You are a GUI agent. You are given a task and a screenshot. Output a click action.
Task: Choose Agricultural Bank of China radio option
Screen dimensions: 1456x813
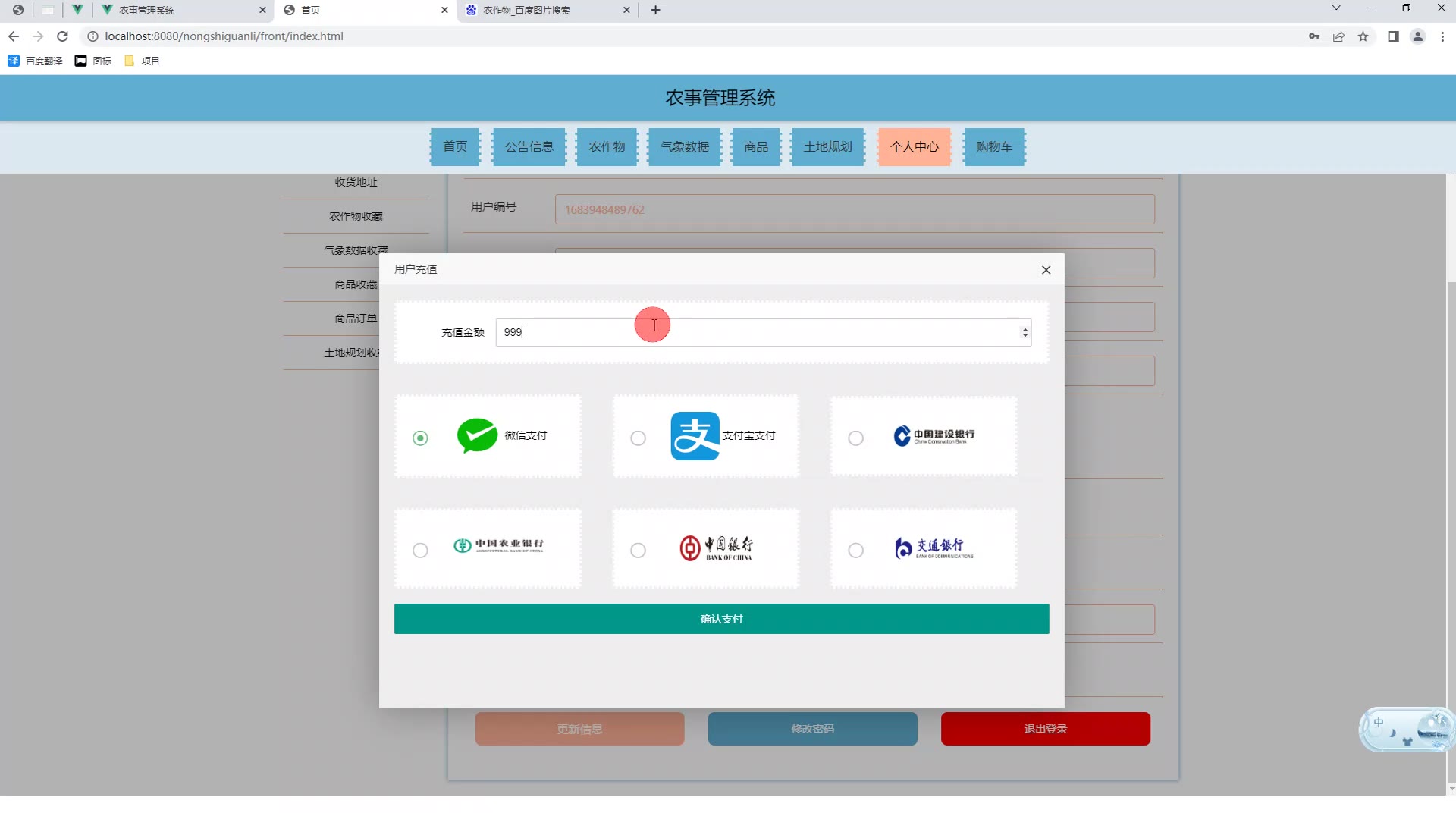[x=420, y=551]
